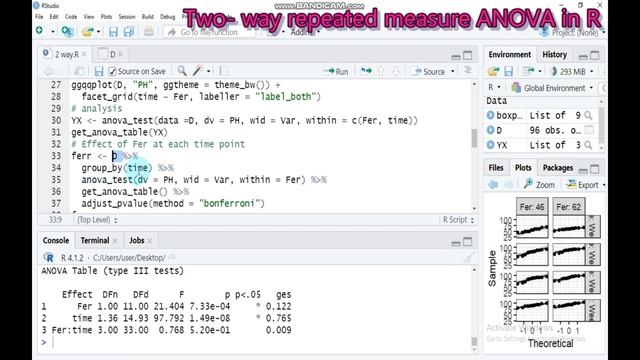Click the Go to file/function field
The image size is (640, 360).
click(209, 32)
